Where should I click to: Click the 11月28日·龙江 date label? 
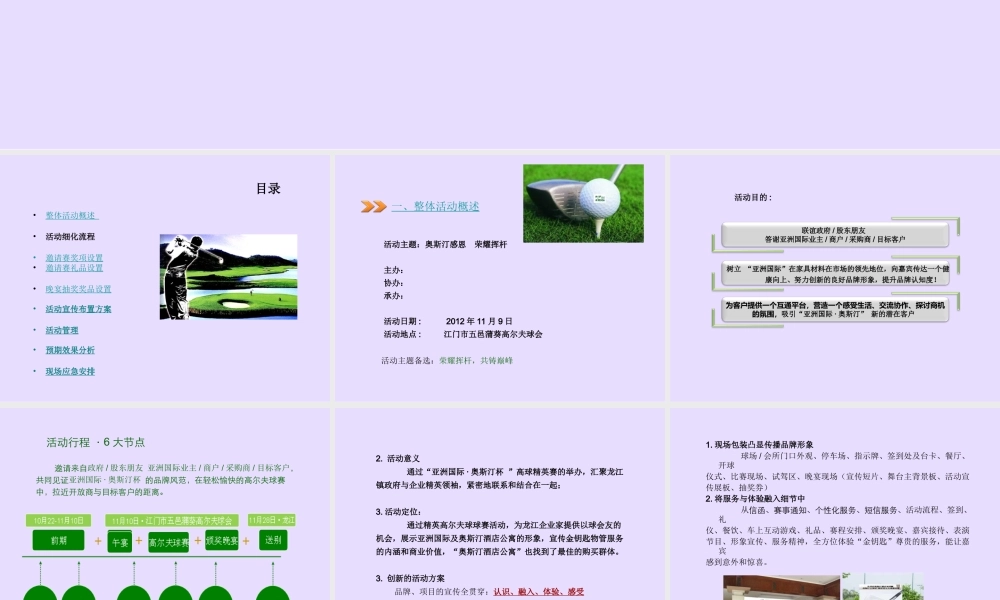click(272, 520)
